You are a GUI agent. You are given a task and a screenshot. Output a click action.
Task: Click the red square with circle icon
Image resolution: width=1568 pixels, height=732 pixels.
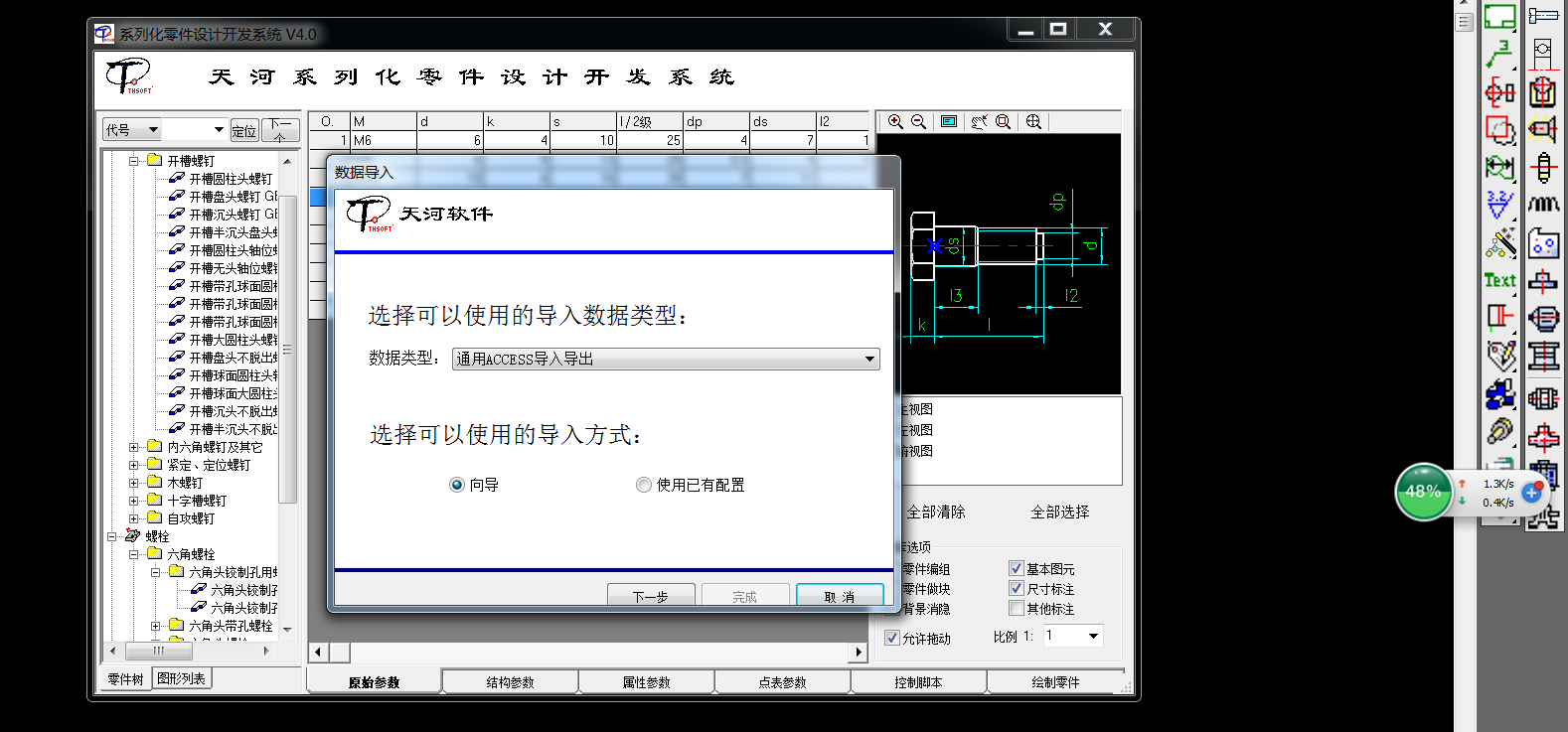(x=1499, y=130)
